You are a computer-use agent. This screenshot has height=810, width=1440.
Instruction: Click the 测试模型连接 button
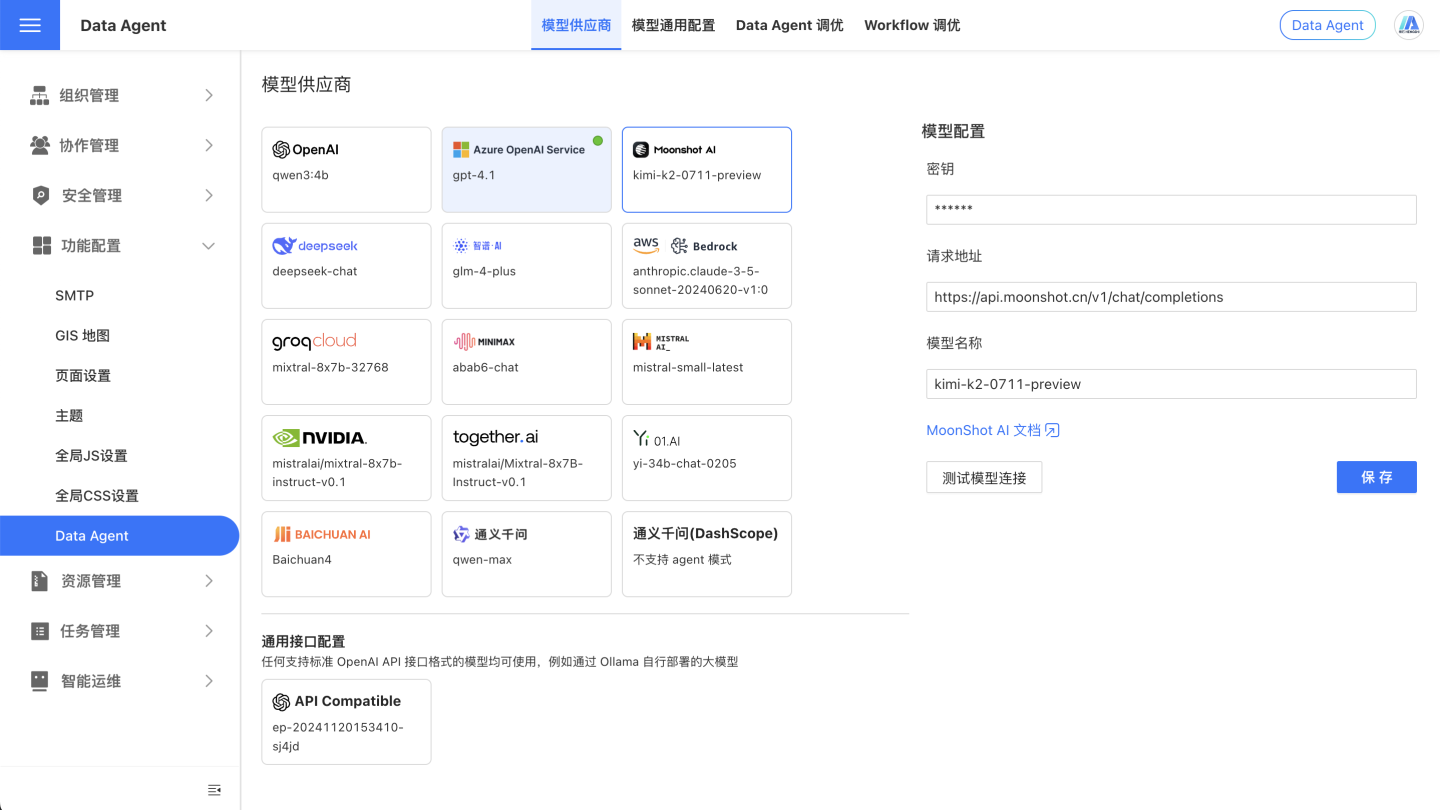984,477
